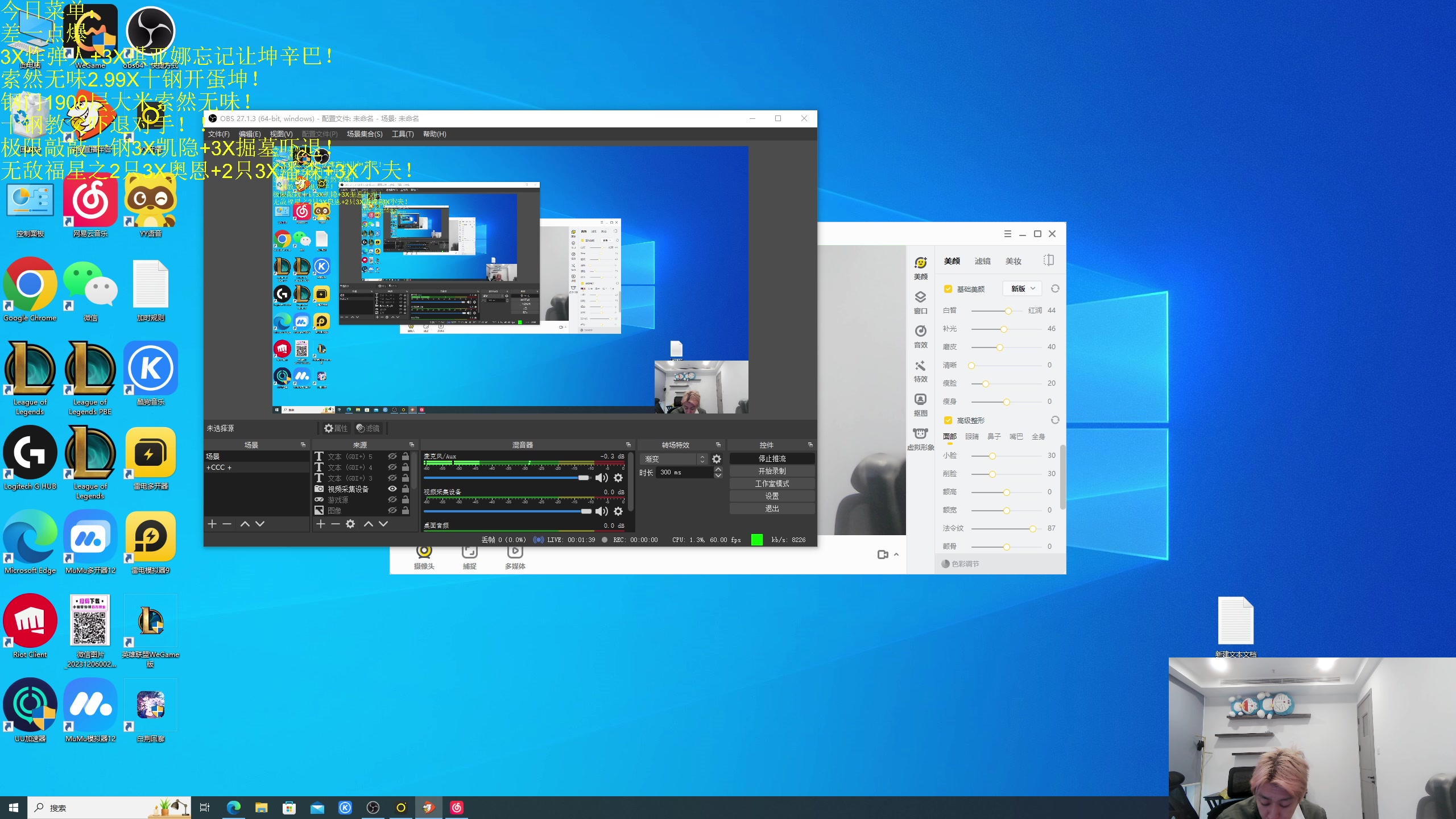
Task: Open 视频采集设备 mixer gear settings
Action: pyautogui.click(x=618, y=511)
